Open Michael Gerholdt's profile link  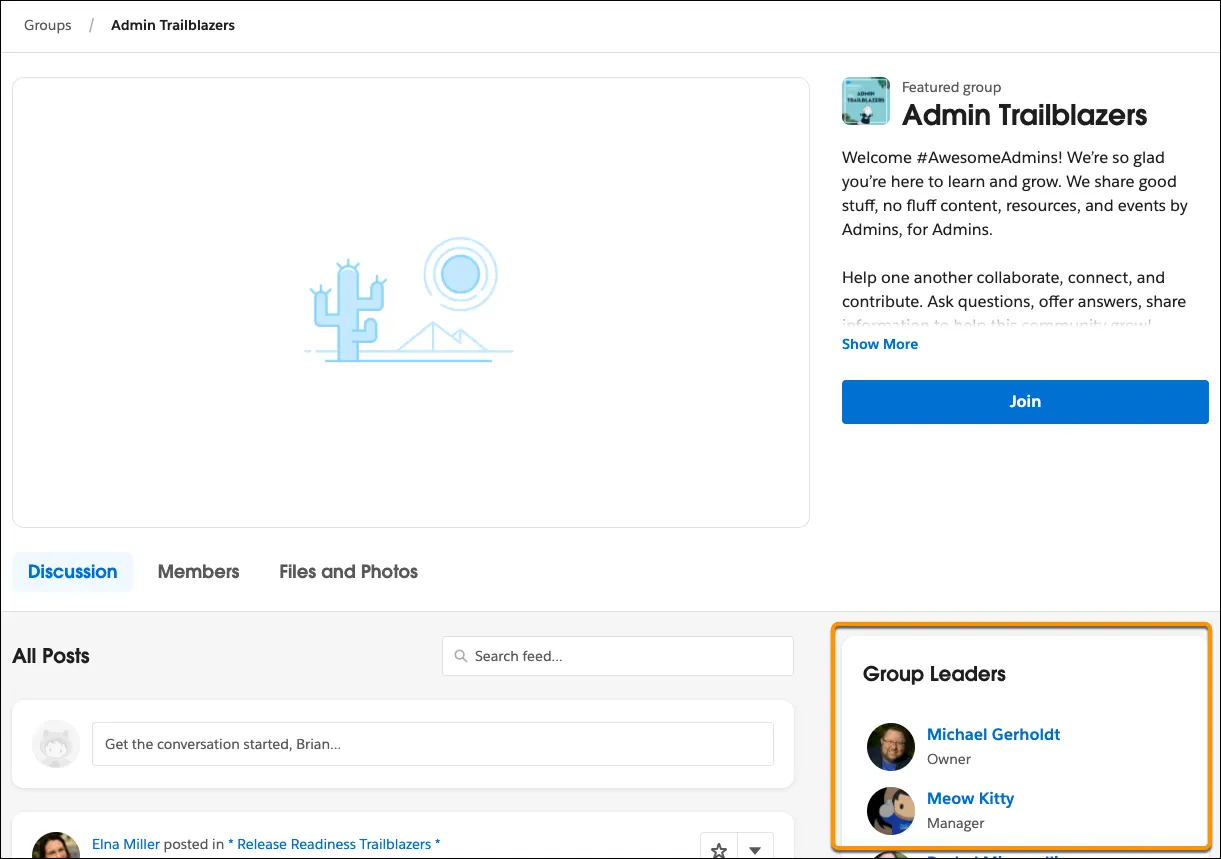pyautogui.click(x=993, y=734)
